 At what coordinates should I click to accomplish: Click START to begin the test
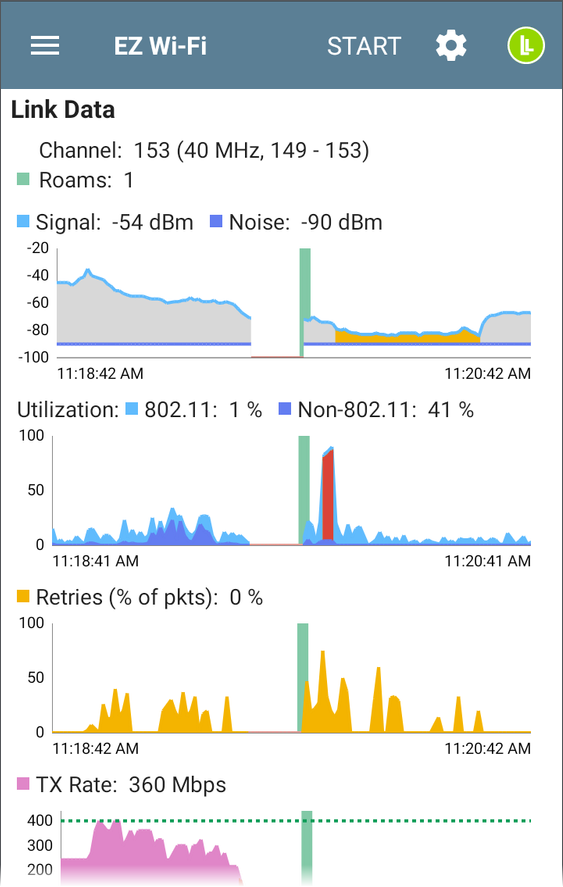point(364,46)
